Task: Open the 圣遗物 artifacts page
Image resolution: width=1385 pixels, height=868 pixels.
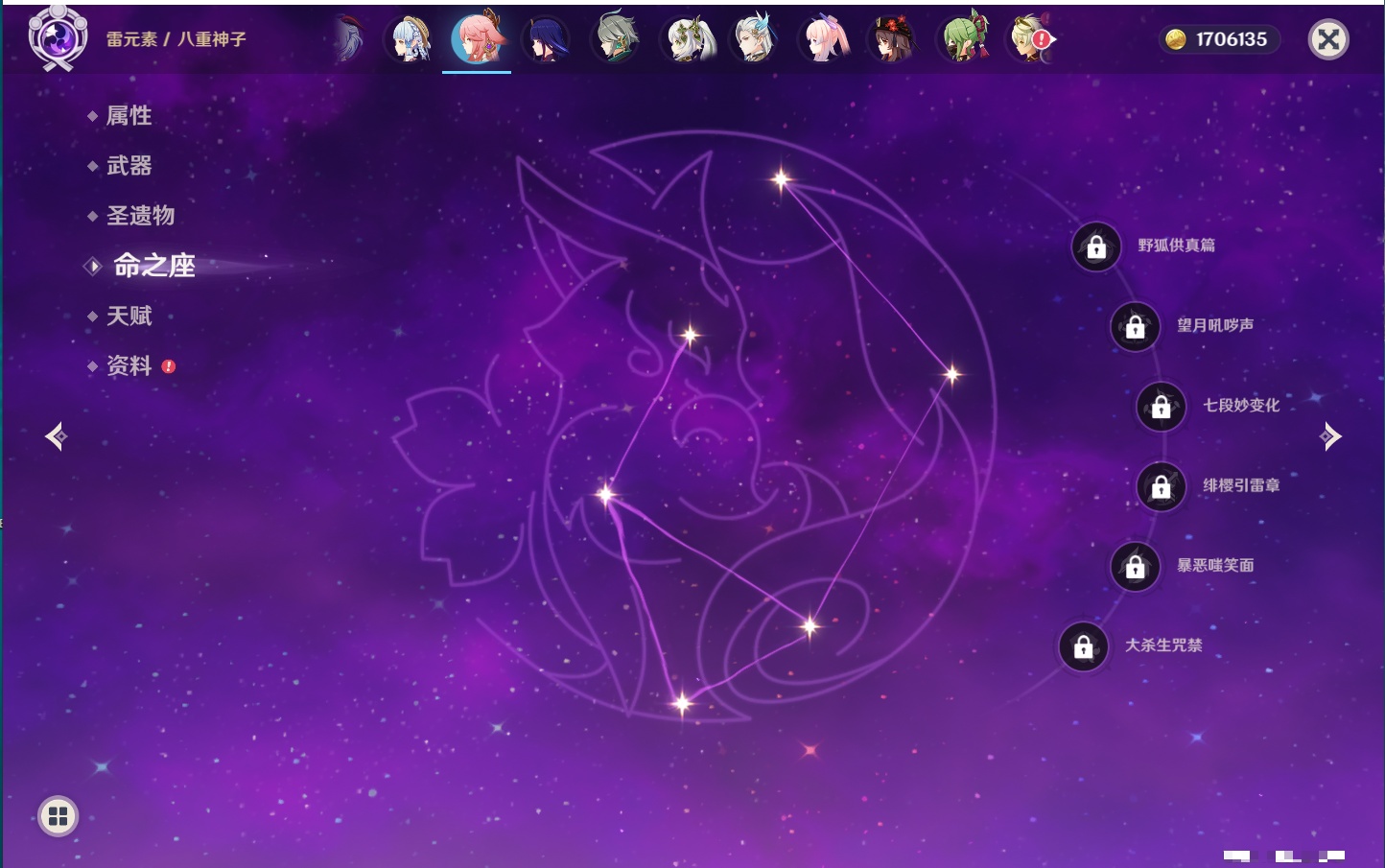Action: (x=140, y=216)
